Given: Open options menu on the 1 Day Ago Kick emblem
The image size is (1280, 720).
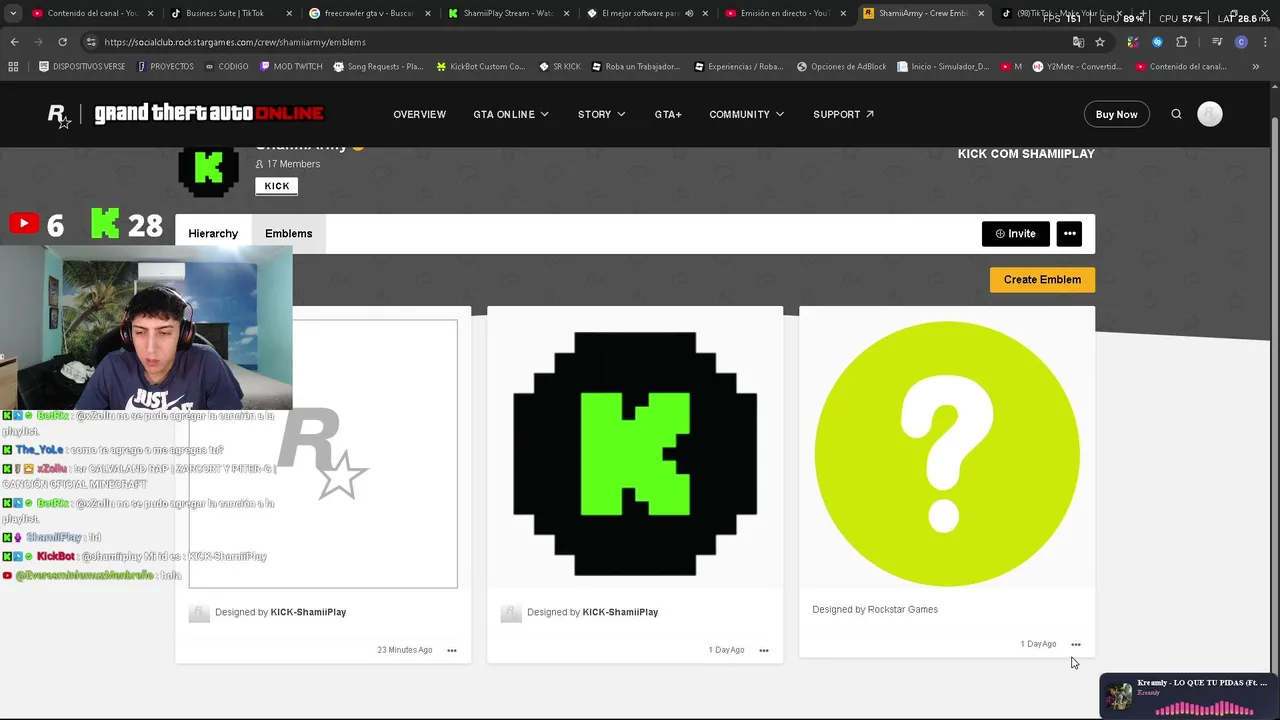Looking at the screenshot, I should (764, 650).
